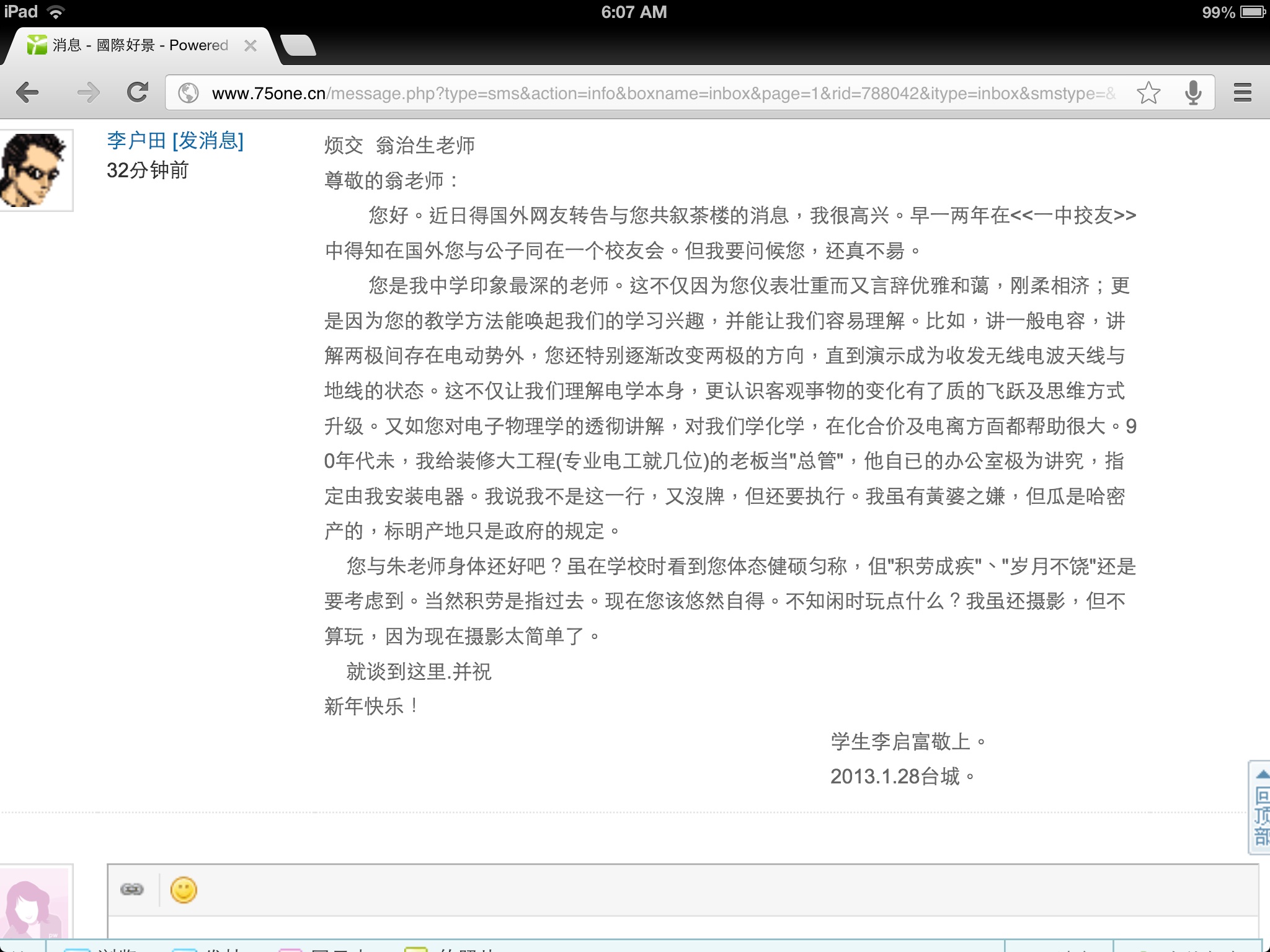This screenshot has height=952, width=1270.
Task: Go back with the browser back arrow
Action: coord(27,93)
